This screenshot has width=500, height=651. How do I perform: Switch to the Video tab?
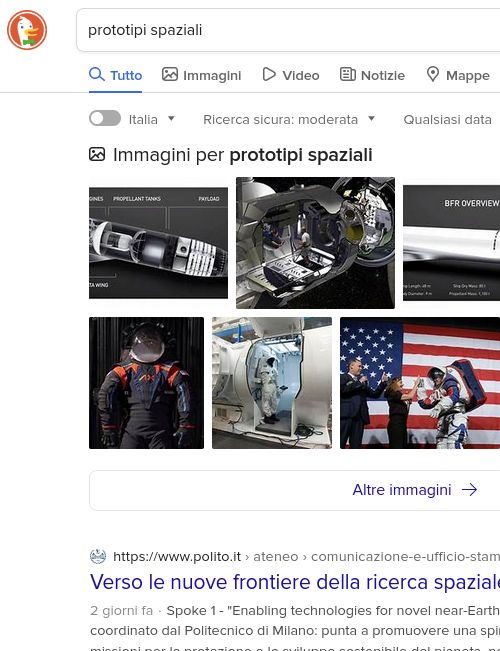[291, 75]
